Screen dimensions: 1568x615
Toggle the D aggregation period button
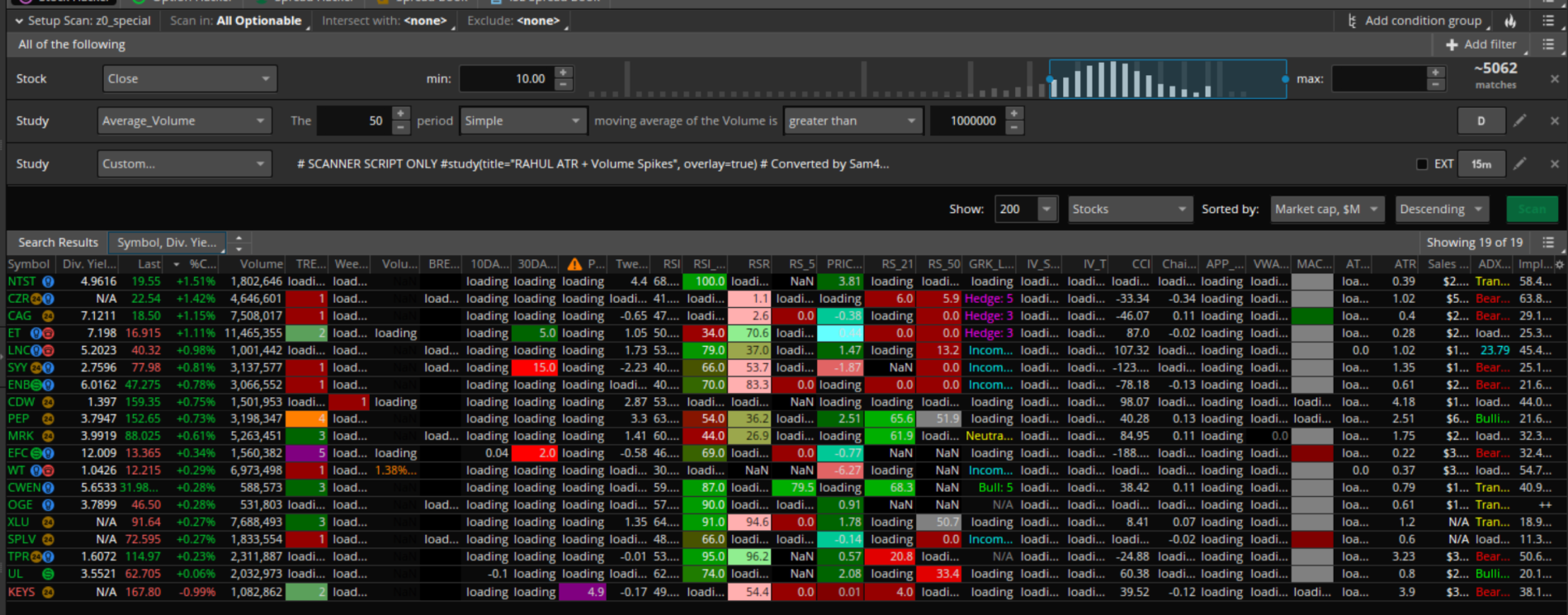point(1481,121)
